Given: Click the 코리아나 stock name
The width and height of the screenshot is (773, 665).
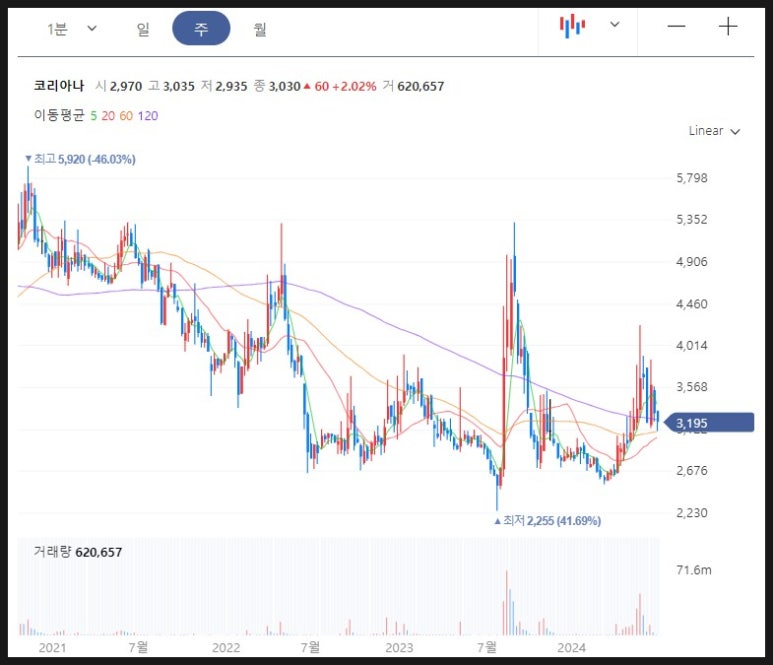Looking at the screenshot, I should coord(59,86).
